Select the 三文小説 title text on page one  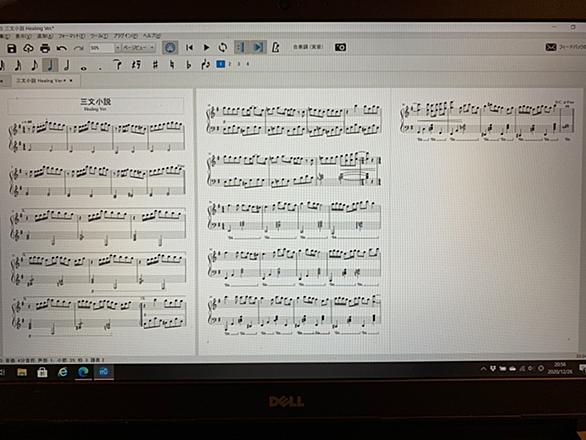point(96,101)
